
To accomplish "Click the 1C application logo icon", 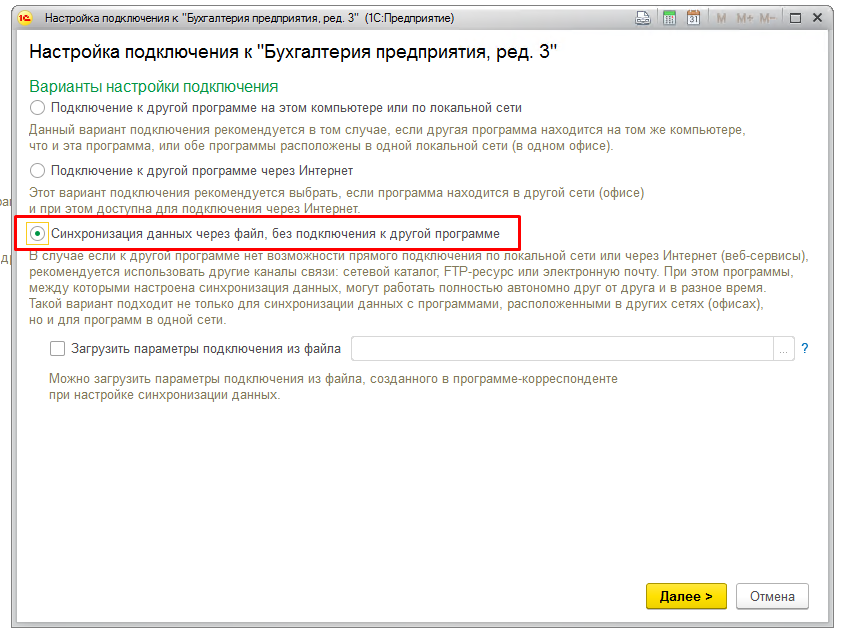I will pos(24,18).
